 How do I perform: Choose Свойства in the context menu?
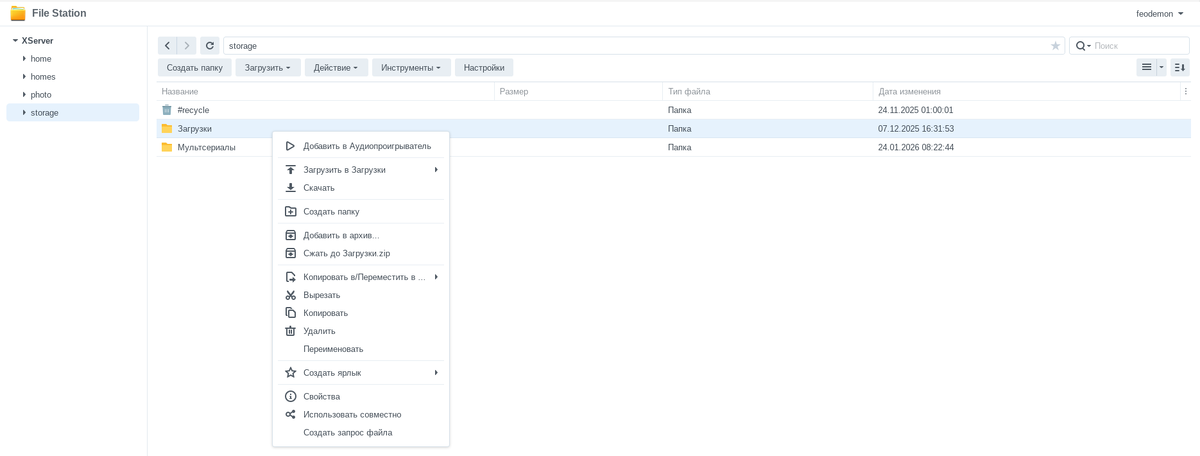click(x=321, y=397)
